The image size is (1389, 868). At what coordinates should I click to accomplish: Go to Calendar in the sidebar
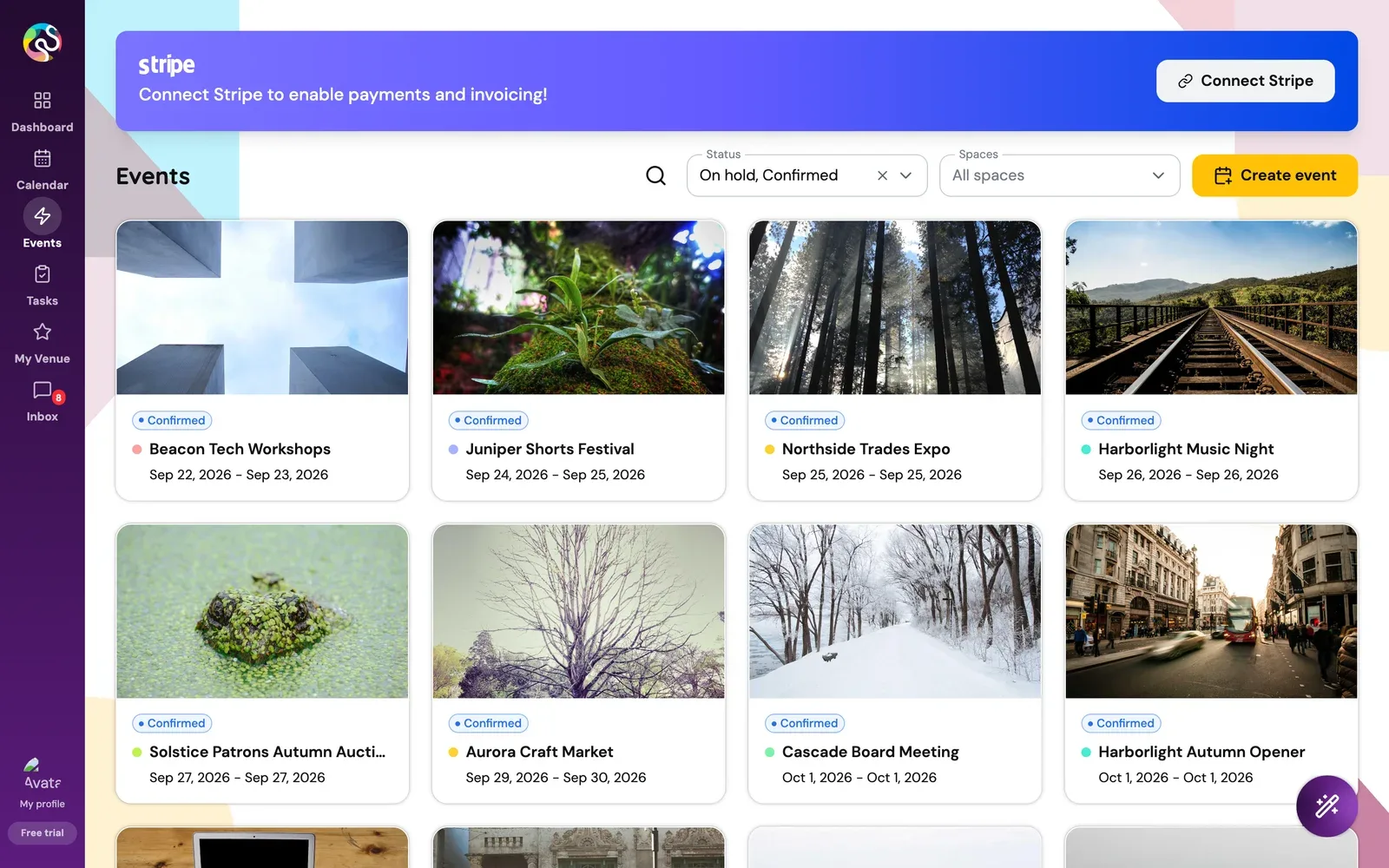pos(42,170)
